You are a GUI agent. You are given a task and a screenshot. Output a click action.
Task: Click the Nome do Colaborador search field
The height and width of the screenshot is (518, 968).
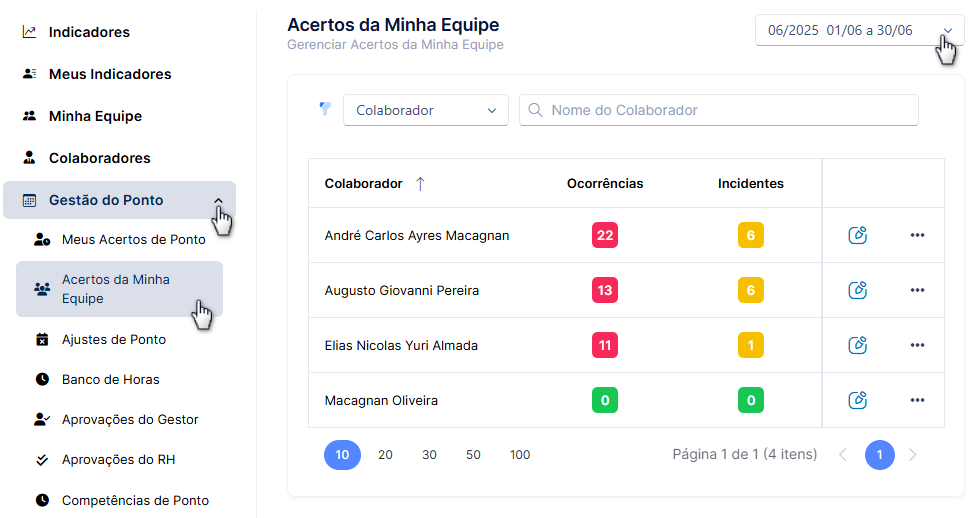click(x=719, y=110)
